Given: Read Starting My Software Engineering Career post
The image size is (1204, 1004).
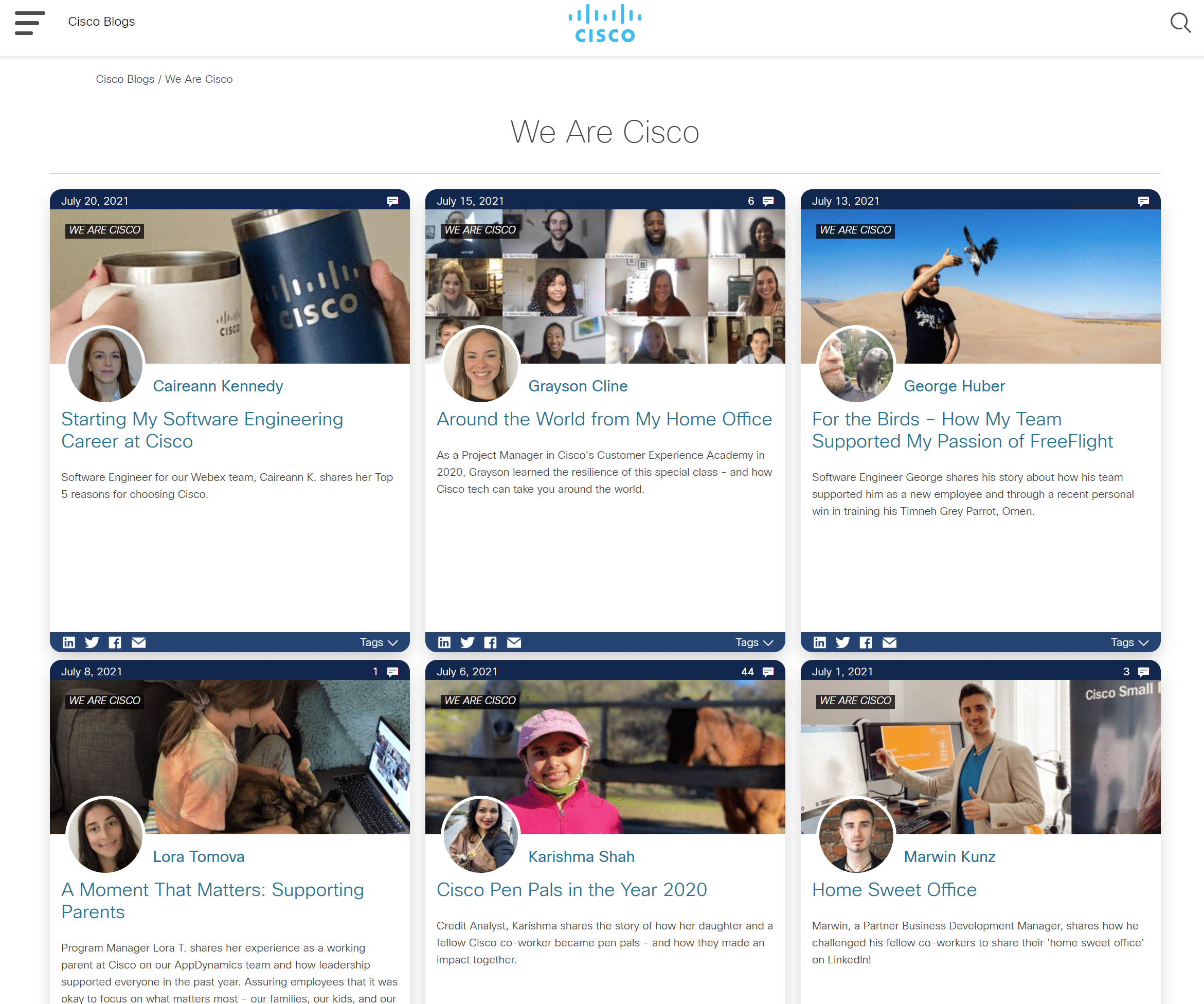Looking at the screenshot, I should tap(203, 431).
